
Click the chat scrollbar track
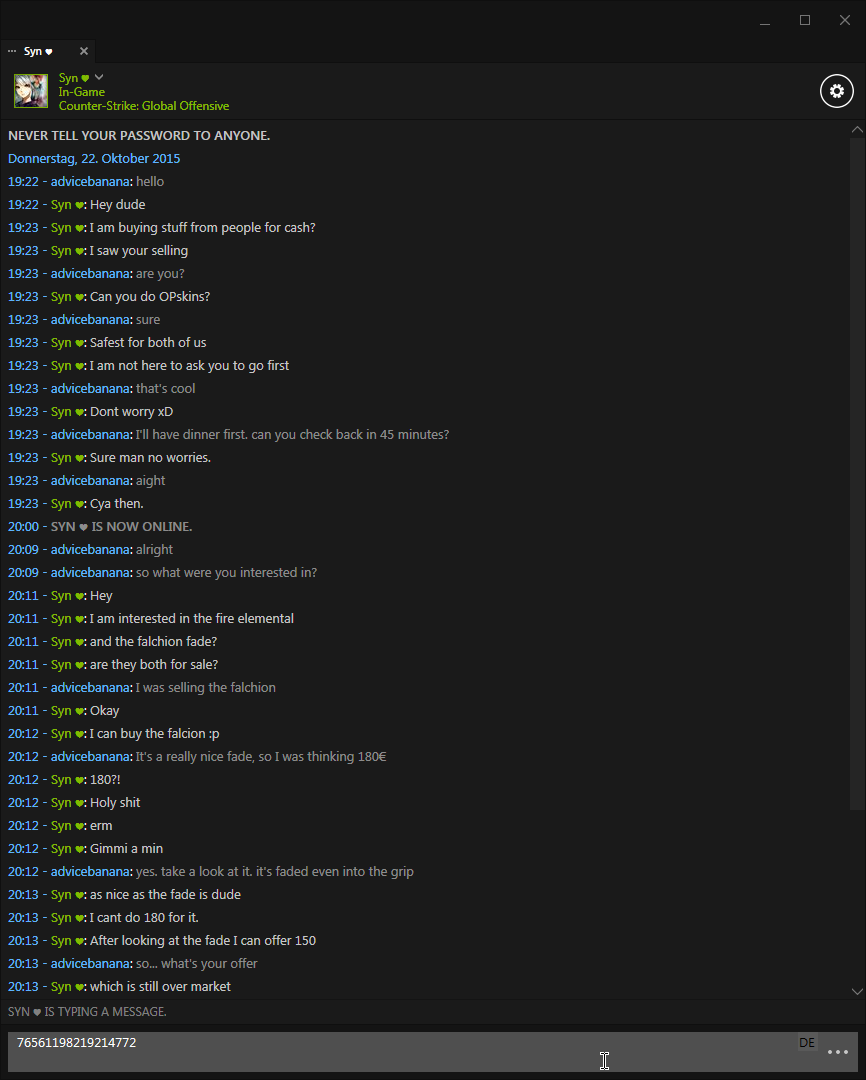pos(857,474)
